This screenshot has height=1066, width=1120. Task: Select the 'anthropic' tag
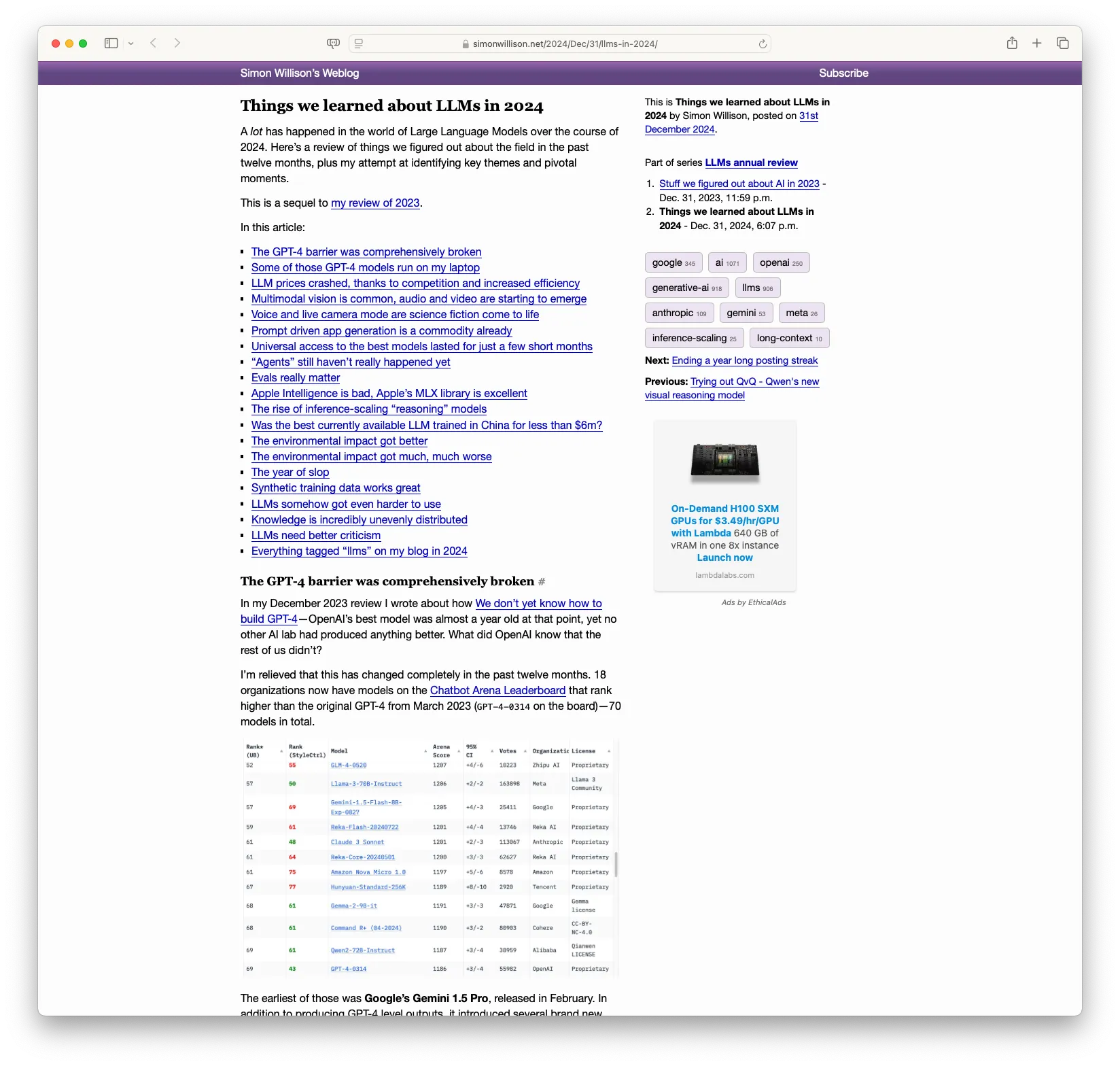(x=680, y=313)
